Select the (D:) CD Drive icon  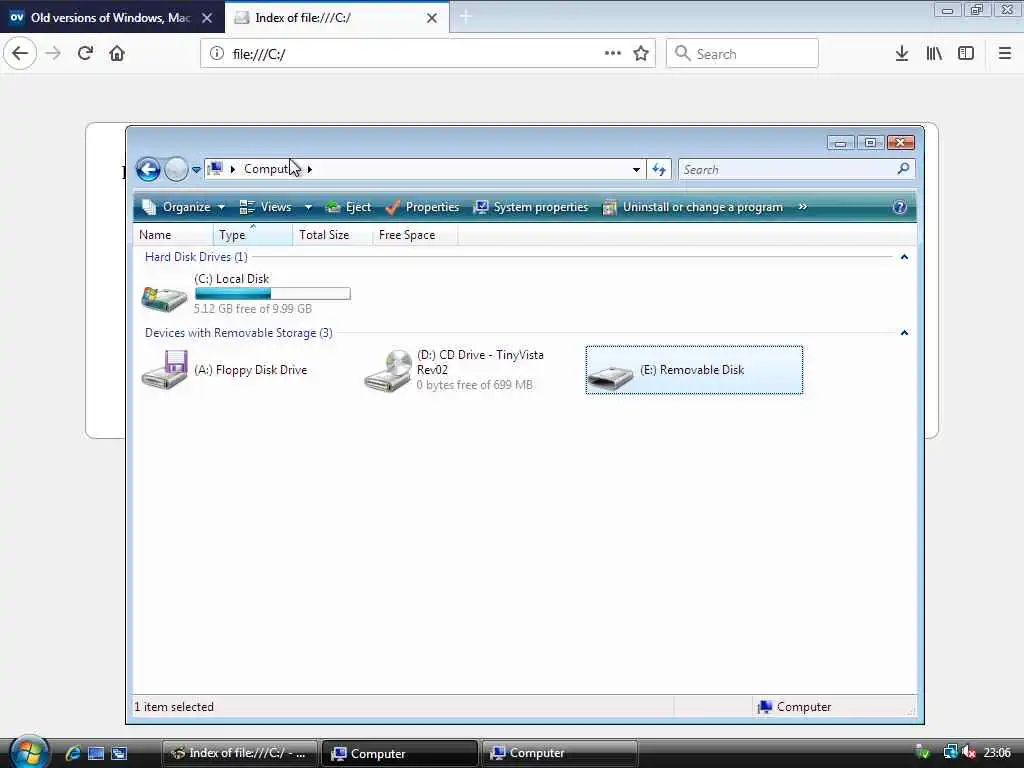[x=388, y=371]
